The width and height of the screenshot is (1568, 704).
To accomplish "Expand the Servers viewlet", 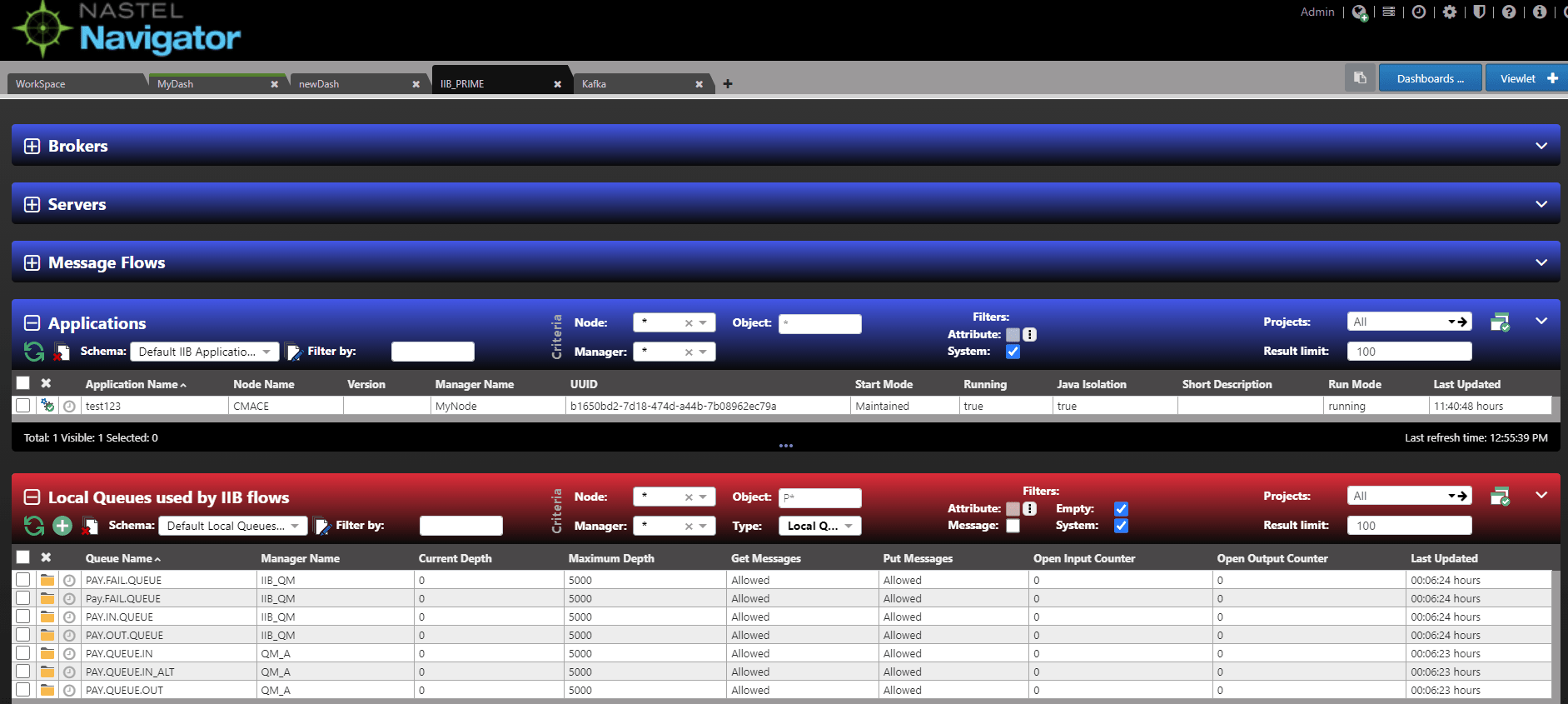I will point(32,205).
